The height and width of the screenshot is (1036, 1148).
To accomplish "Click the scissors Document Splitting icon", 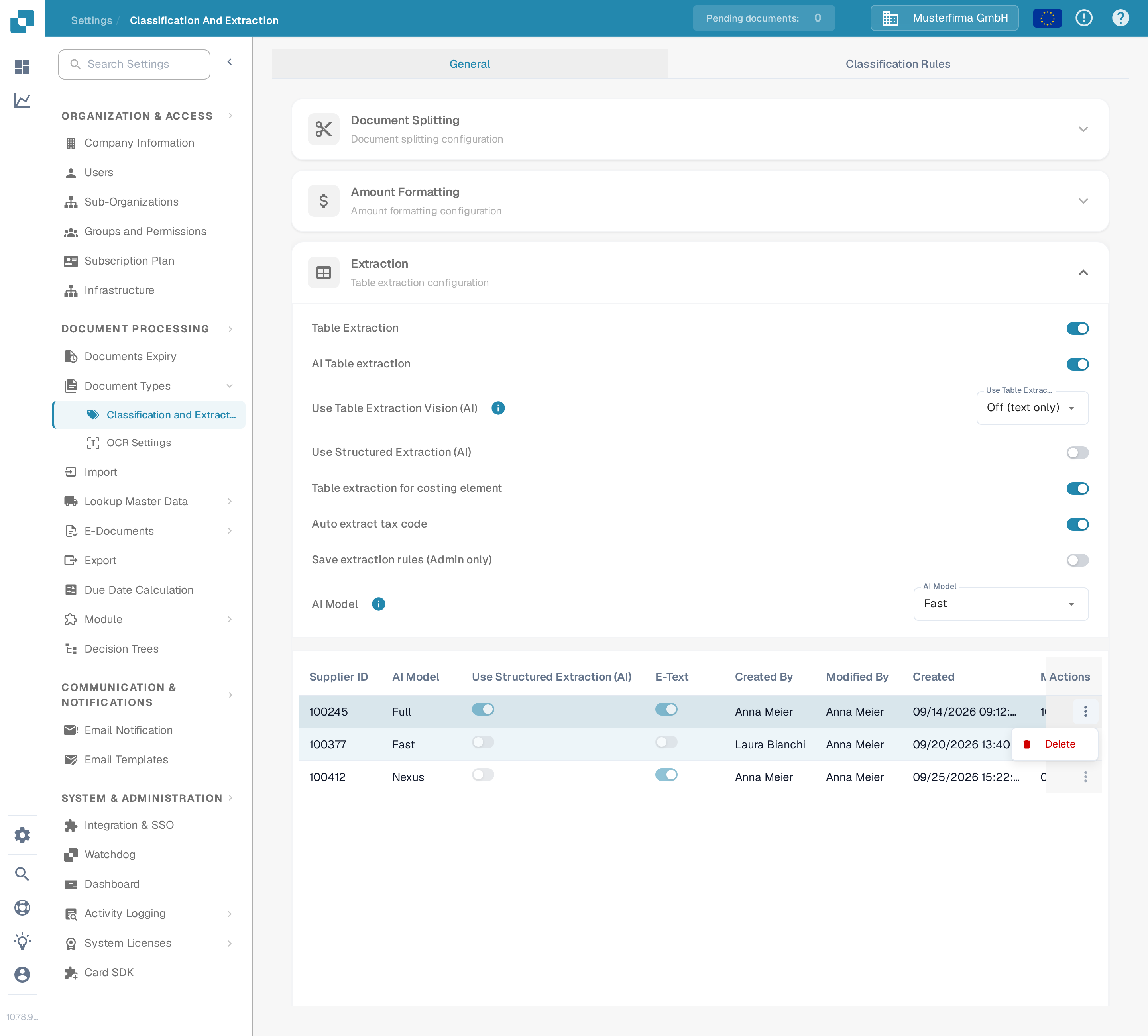I will 323,129.
